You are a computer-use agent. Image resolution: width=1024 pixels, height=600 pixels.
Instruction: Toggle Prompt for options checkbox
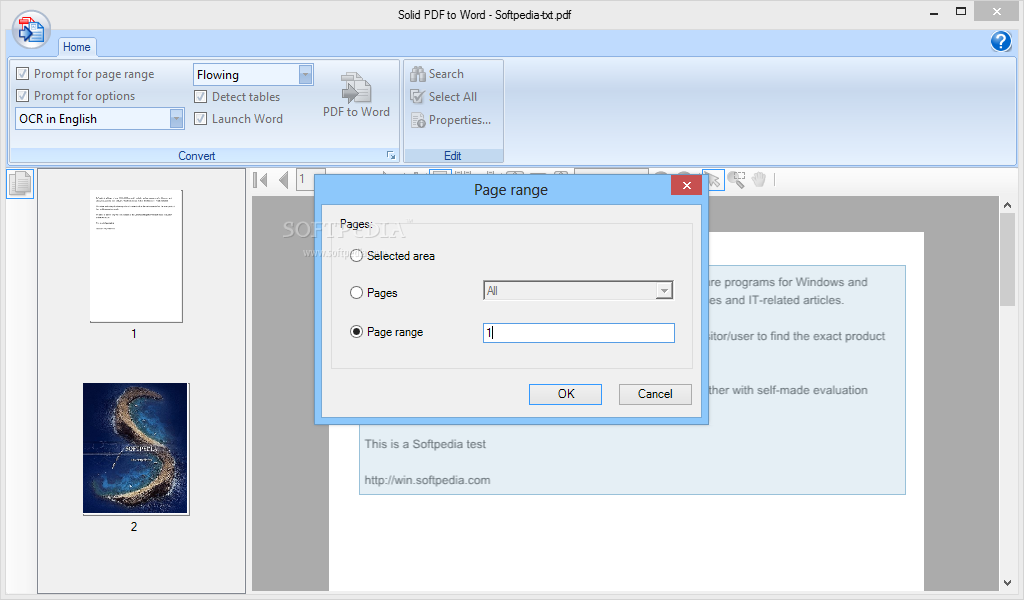(x=22, y=96)
